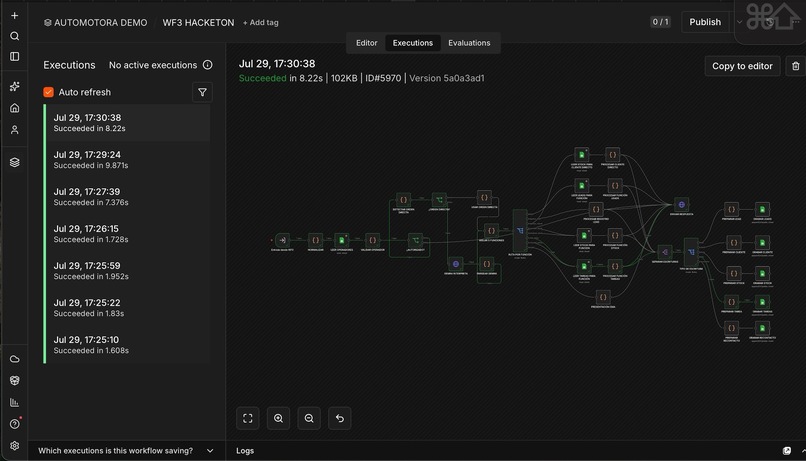806x461 pixels.
Task: Select the PREPARAR LEAD code node
Action: click(731, 209)
